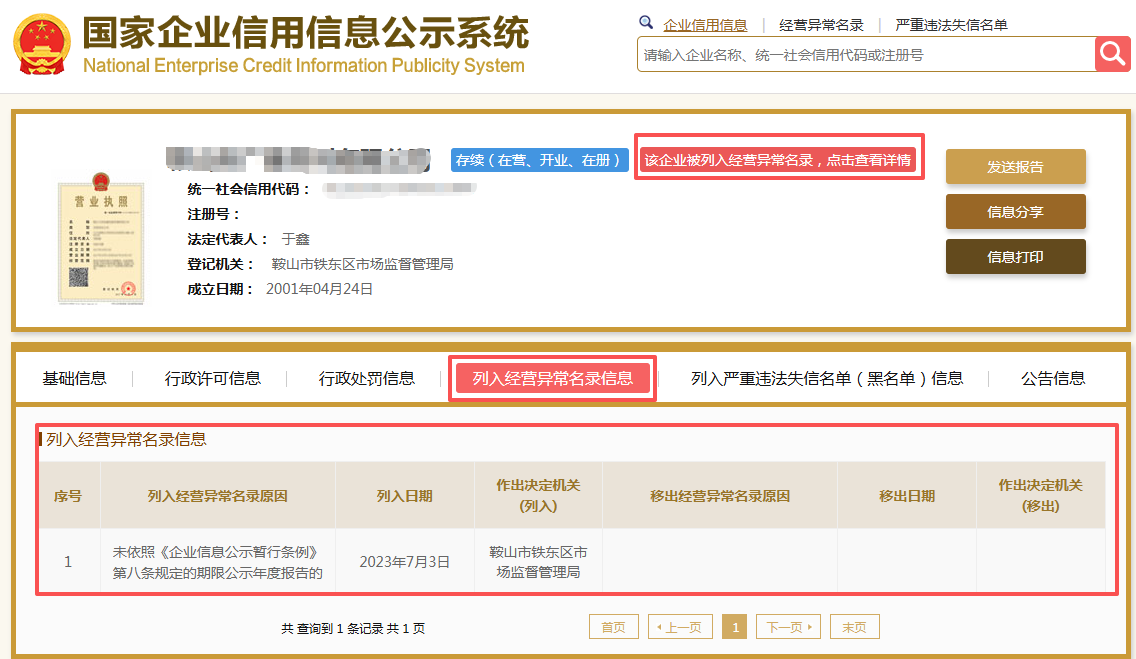Screen dimensions: 1136x659
Task: Go to 首页 in the pagination
Action: click(x=613, y=627)
